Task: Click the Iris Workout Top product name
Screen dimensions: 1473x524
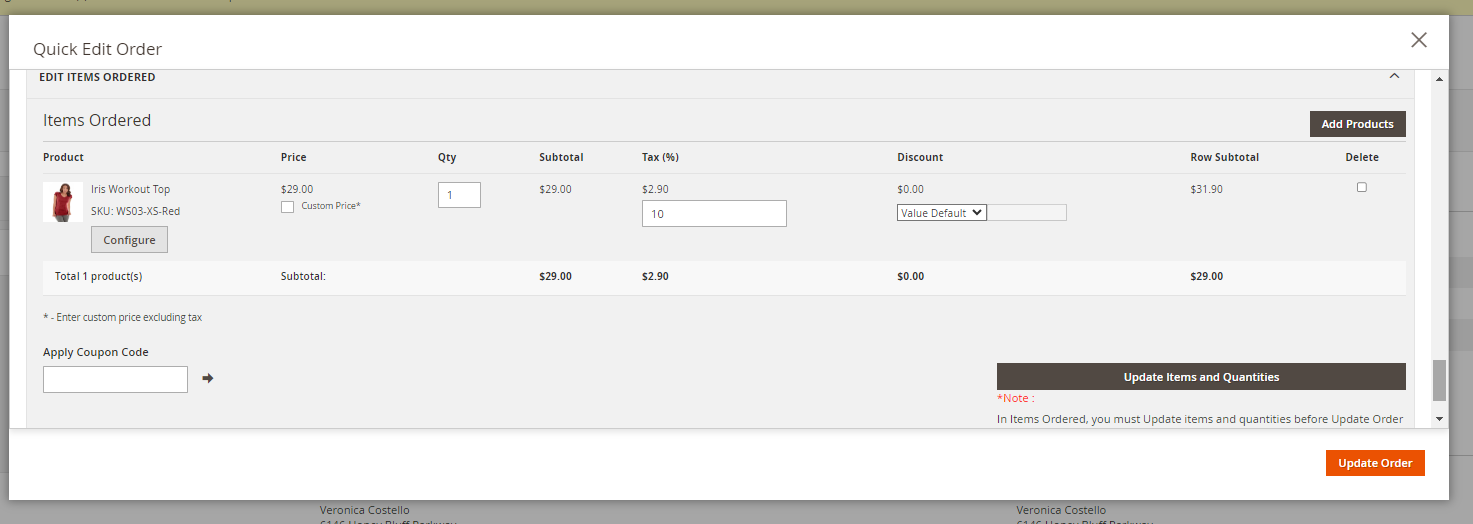Action: (130, 189)
